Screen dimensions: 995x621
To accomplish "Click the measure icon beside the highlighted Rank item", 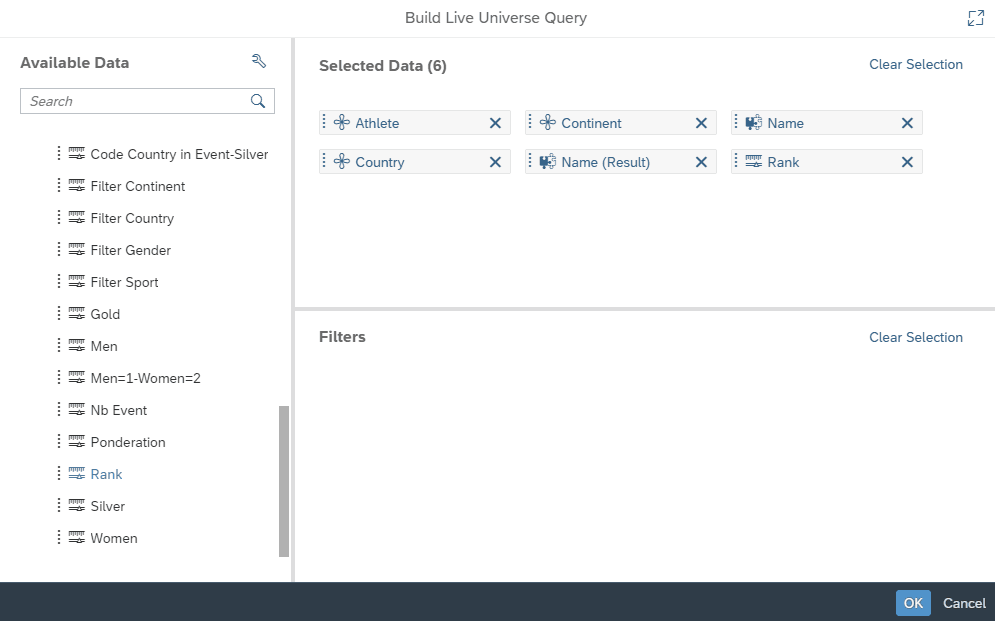I will 75,474.
